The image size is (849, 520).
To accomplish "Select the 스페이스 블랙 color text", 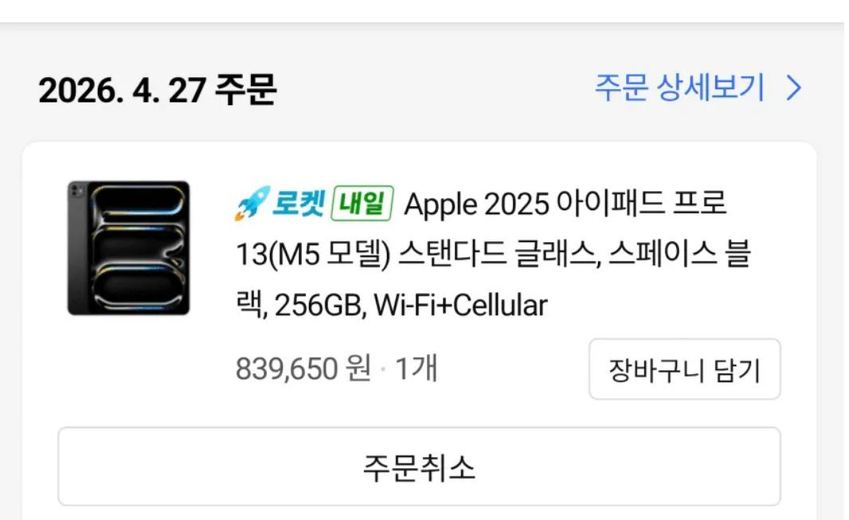I will tap(680, 254).
